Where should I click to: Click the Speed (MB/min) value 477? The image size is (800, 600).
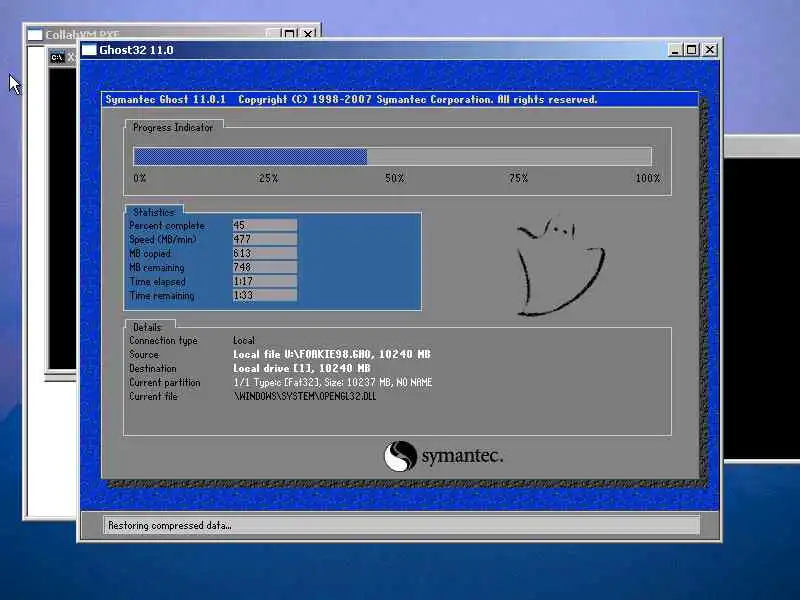[265, 239]
